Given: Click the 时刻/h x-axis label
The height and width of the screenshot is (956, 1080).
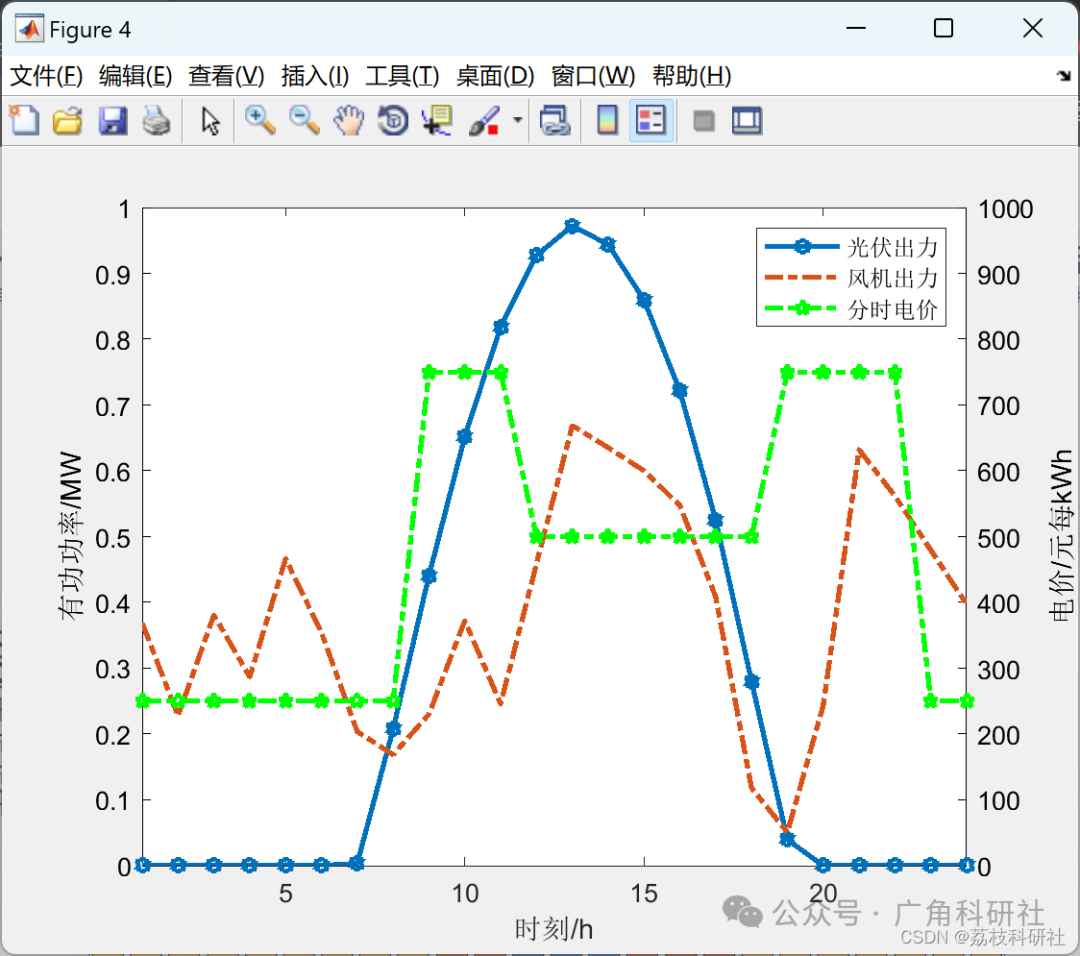Looking at the screenshot, I should (x=554, y=930).
